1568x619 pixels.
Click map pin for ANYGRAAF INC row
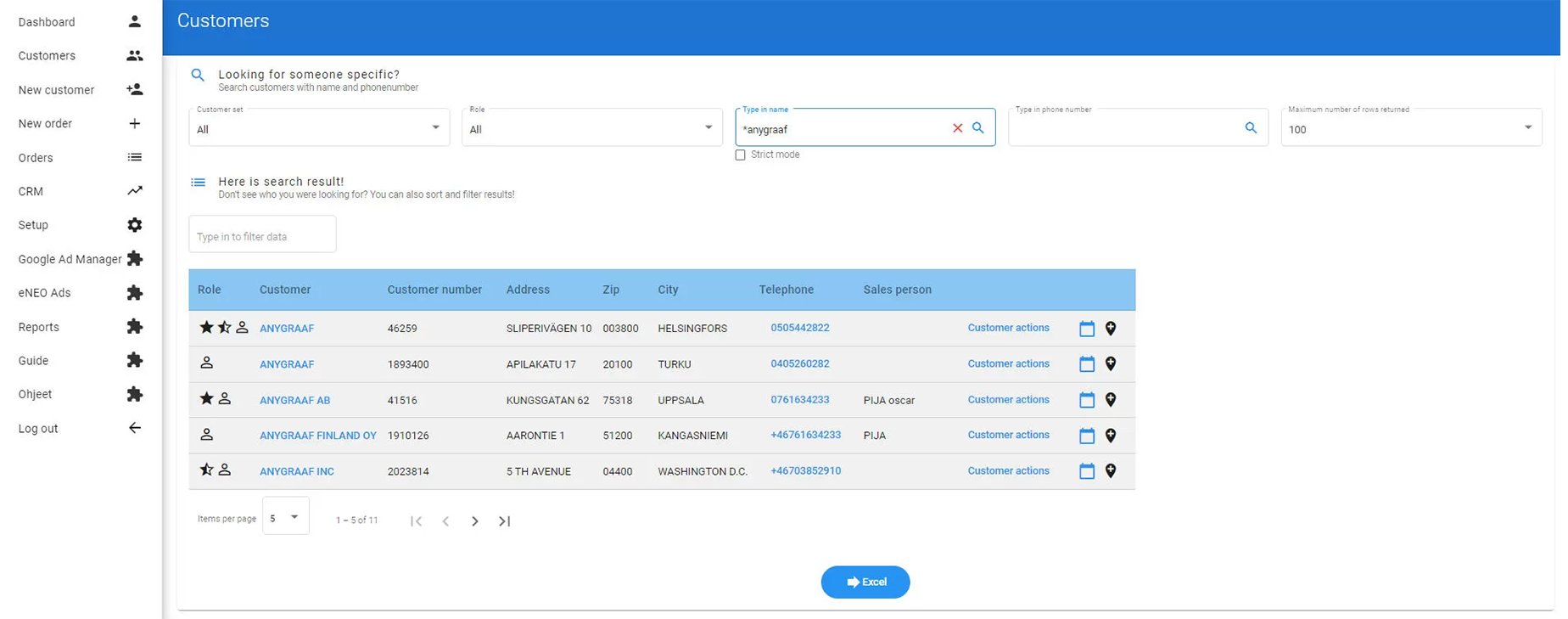pyautogui.click(x=1110, y=471)
